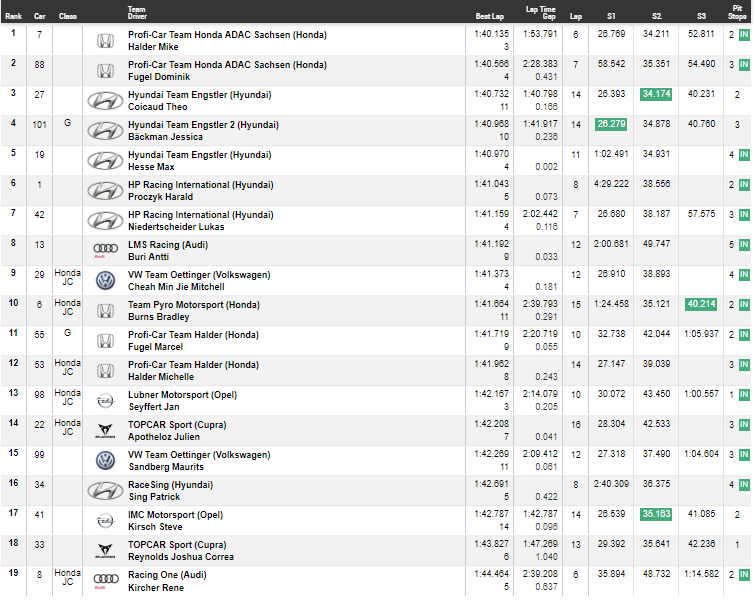The image size is (755, 605).
Task: Click the Hyundai logo next to Bäckman Jessica
Action: tap(105, 131)
